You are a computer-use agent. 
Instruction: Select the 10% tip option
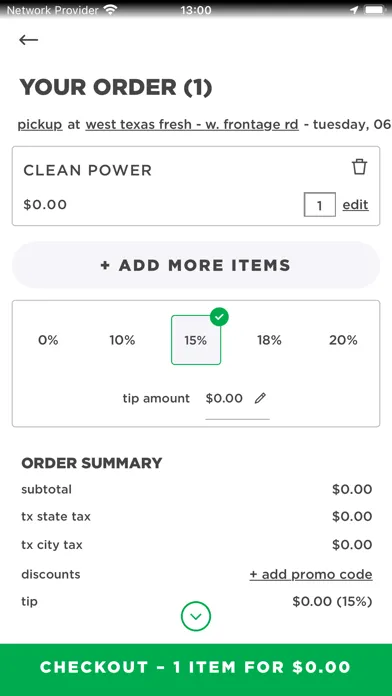click(122, 340)
